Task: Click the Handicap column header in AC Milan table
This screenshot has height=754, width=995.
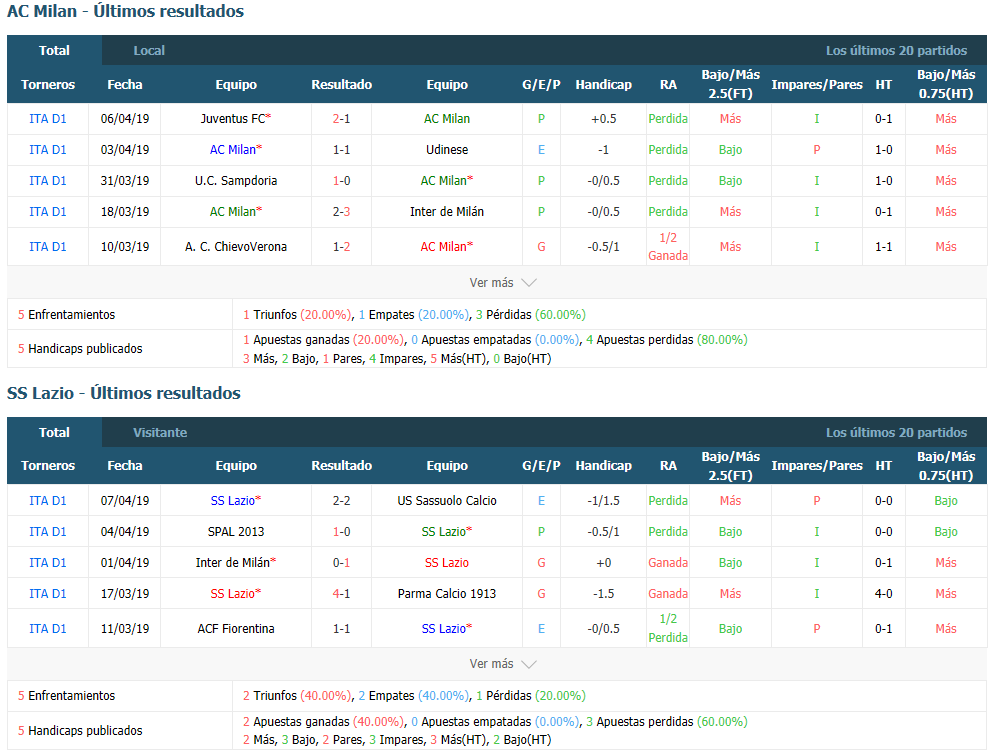Action: point(603,85)
